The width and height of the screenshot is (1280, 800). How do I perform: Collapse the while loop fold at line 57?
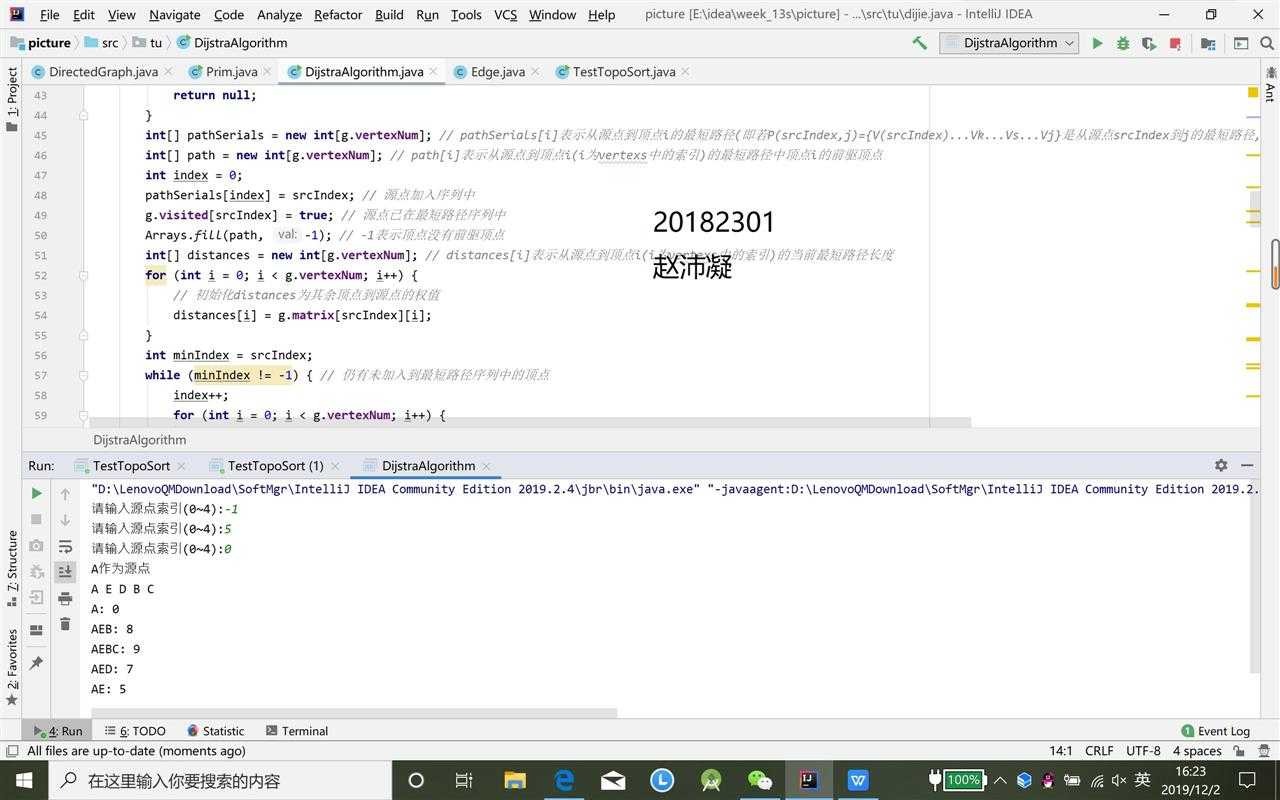click(x=84, y=375)
